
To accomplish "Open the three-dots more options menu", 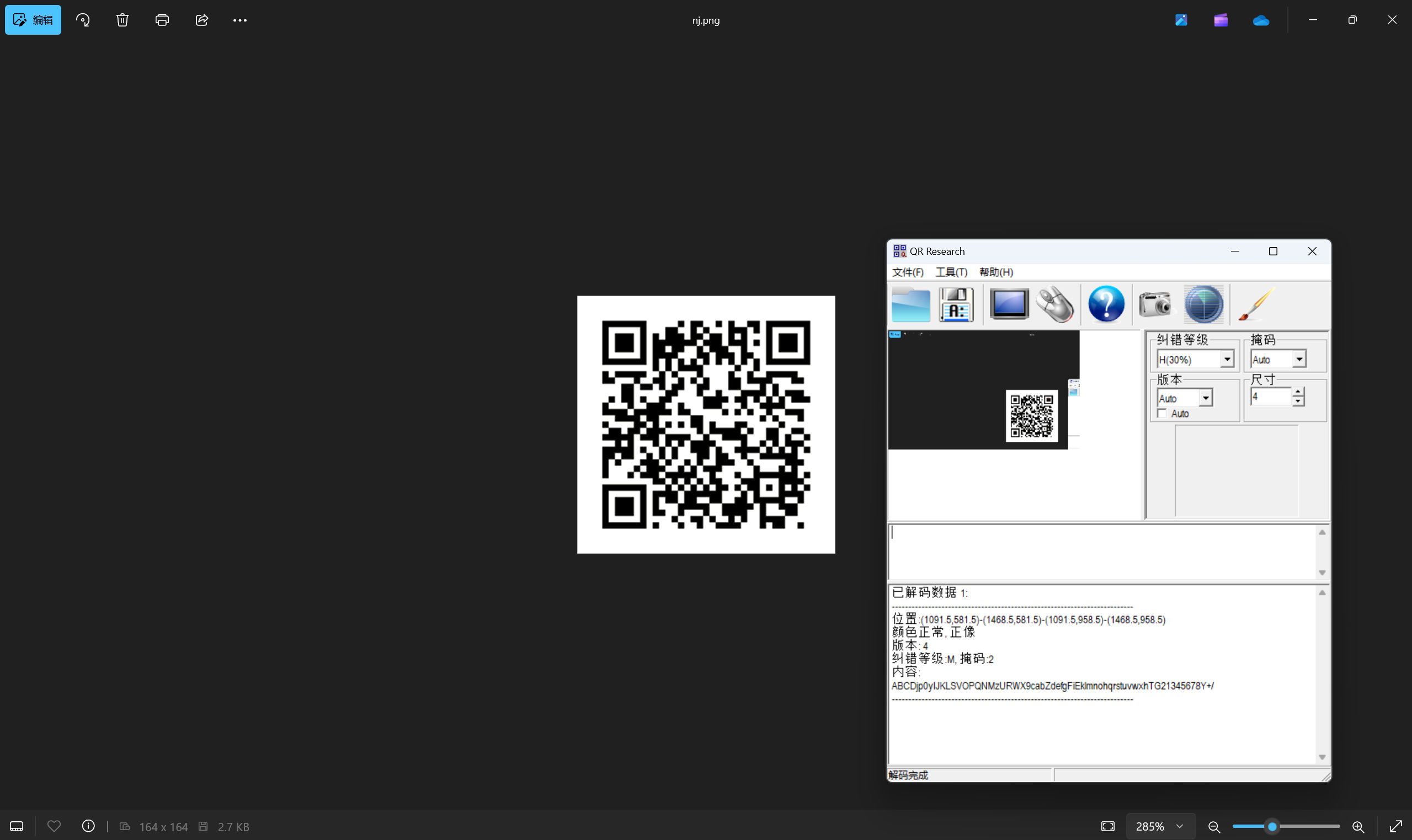I will (240, 20).
